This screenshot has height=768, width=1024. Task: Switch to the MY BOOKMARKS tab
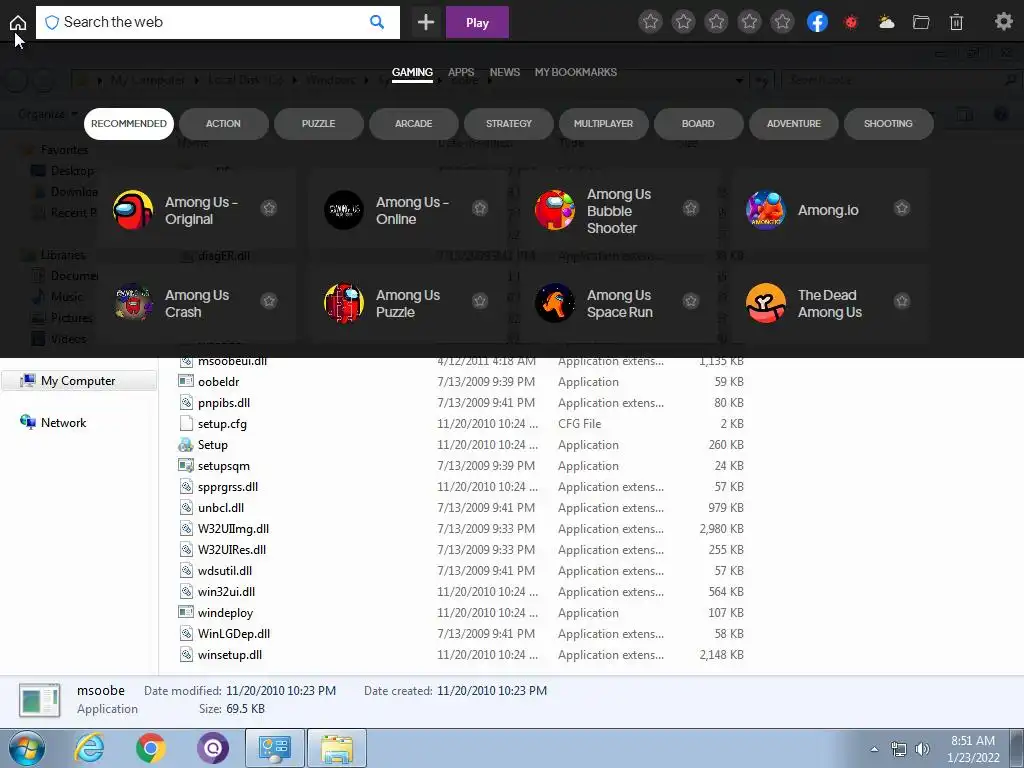click(575, 72)
